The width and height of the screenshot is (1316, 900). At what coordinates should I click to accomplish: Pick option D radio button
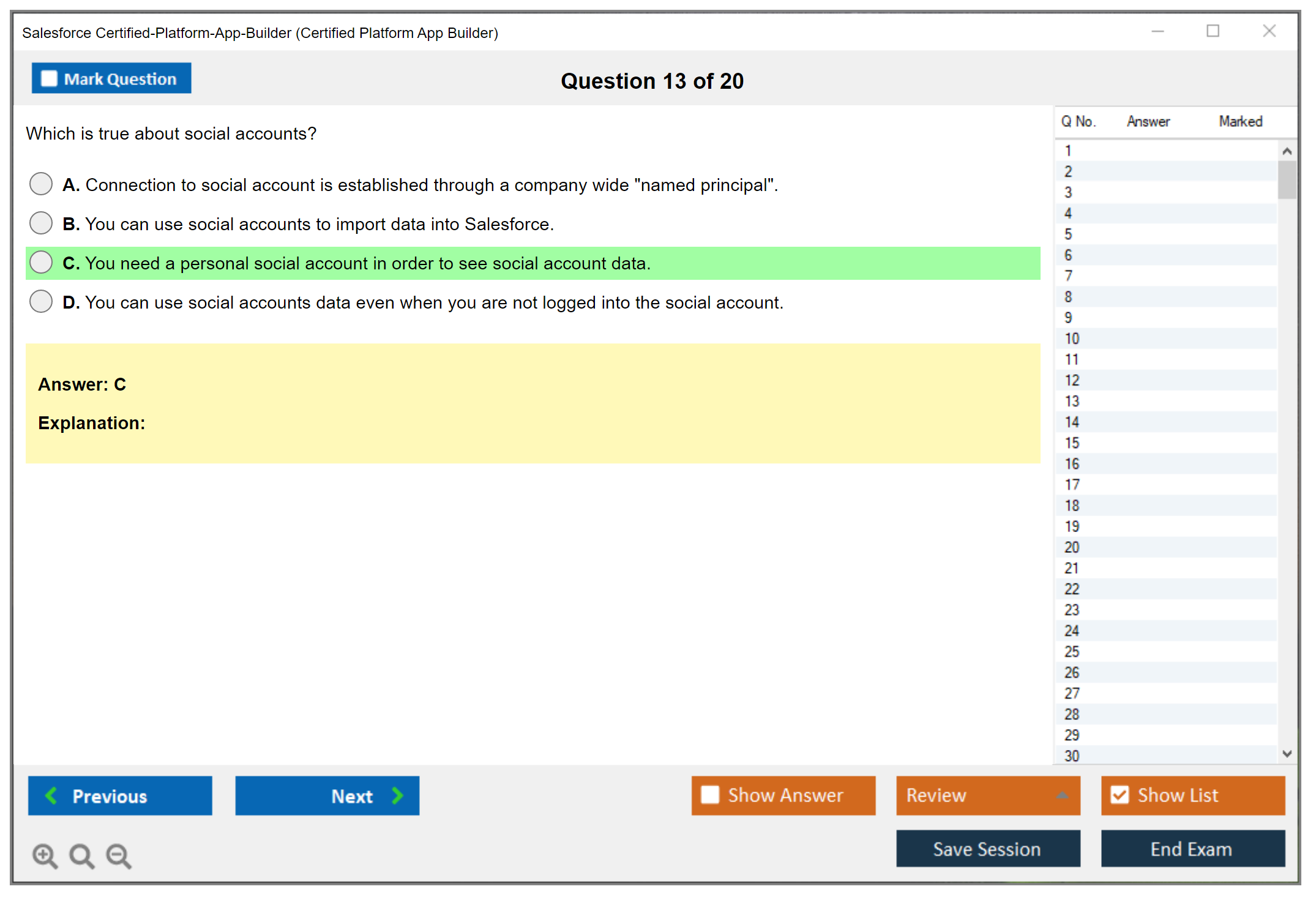click(41, 301)
